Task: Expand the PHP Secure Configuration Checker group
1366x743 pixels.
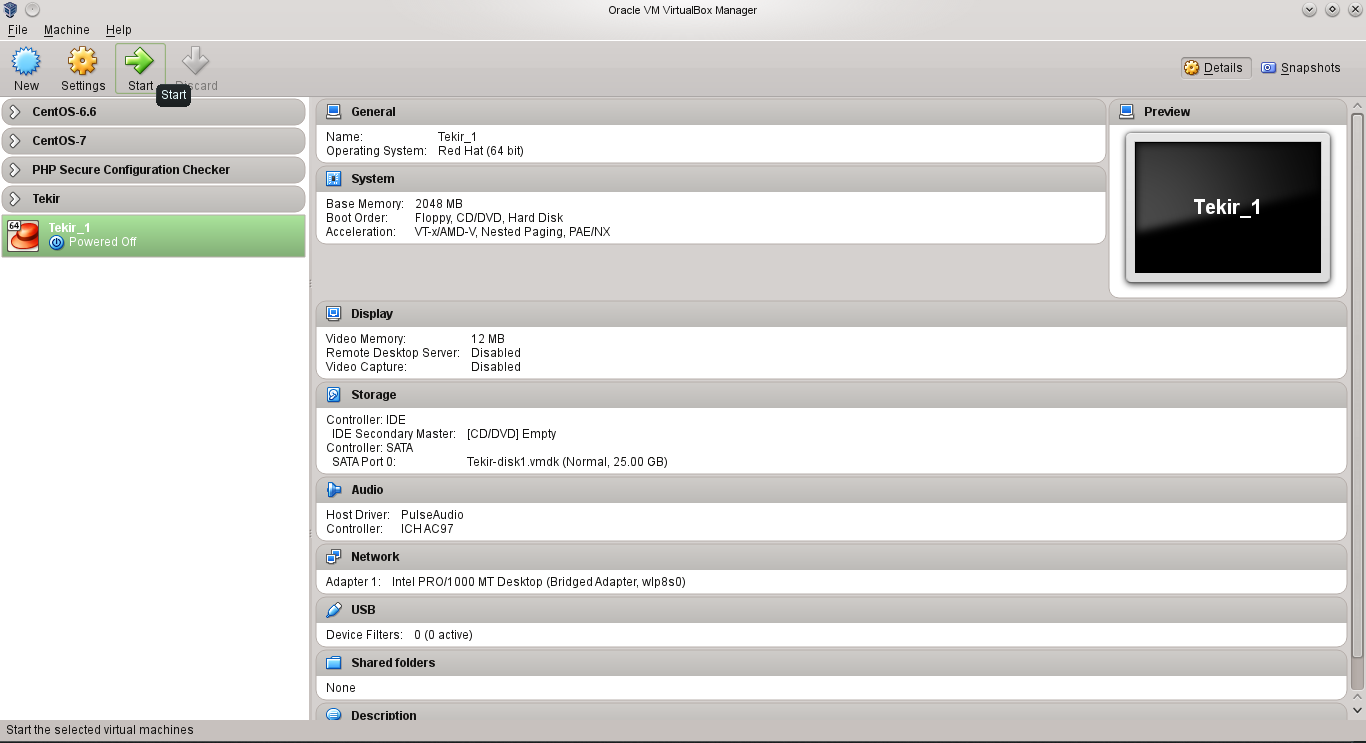Action: (x=15, y=170)
